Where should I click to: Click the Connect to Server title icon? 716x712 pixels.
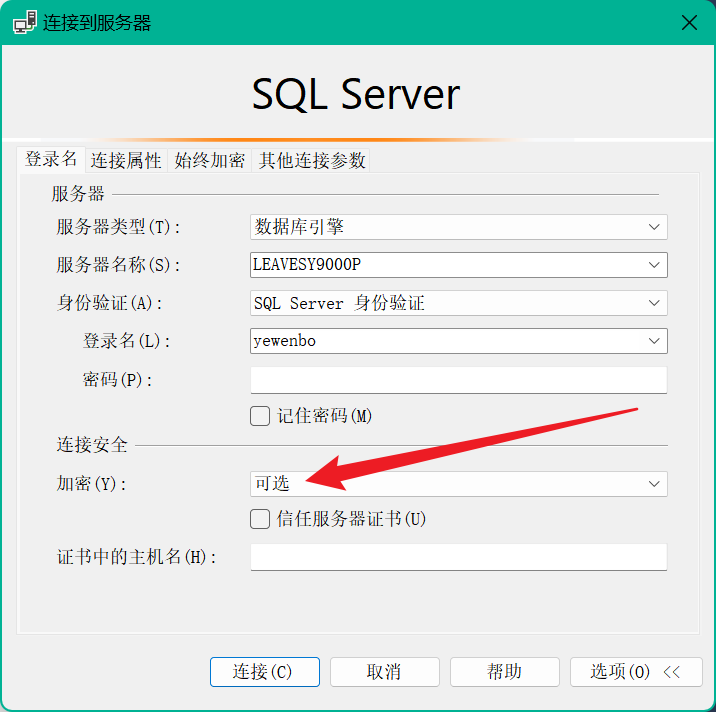pyautogui.click(x=25, y=22)
